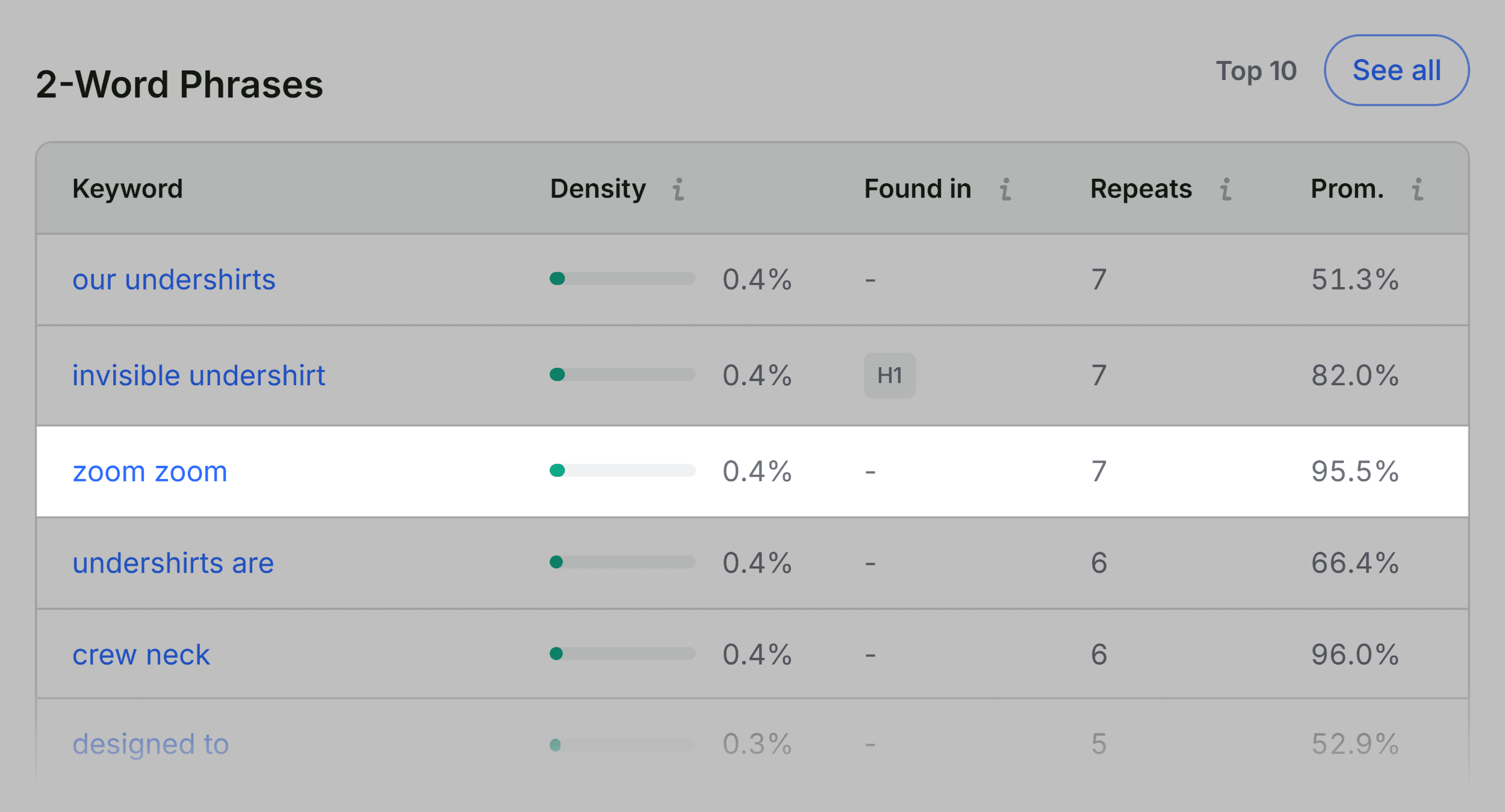1505x812 pixels.
Task: Click the Prom. column header
Action: [x=1347, y=189]
